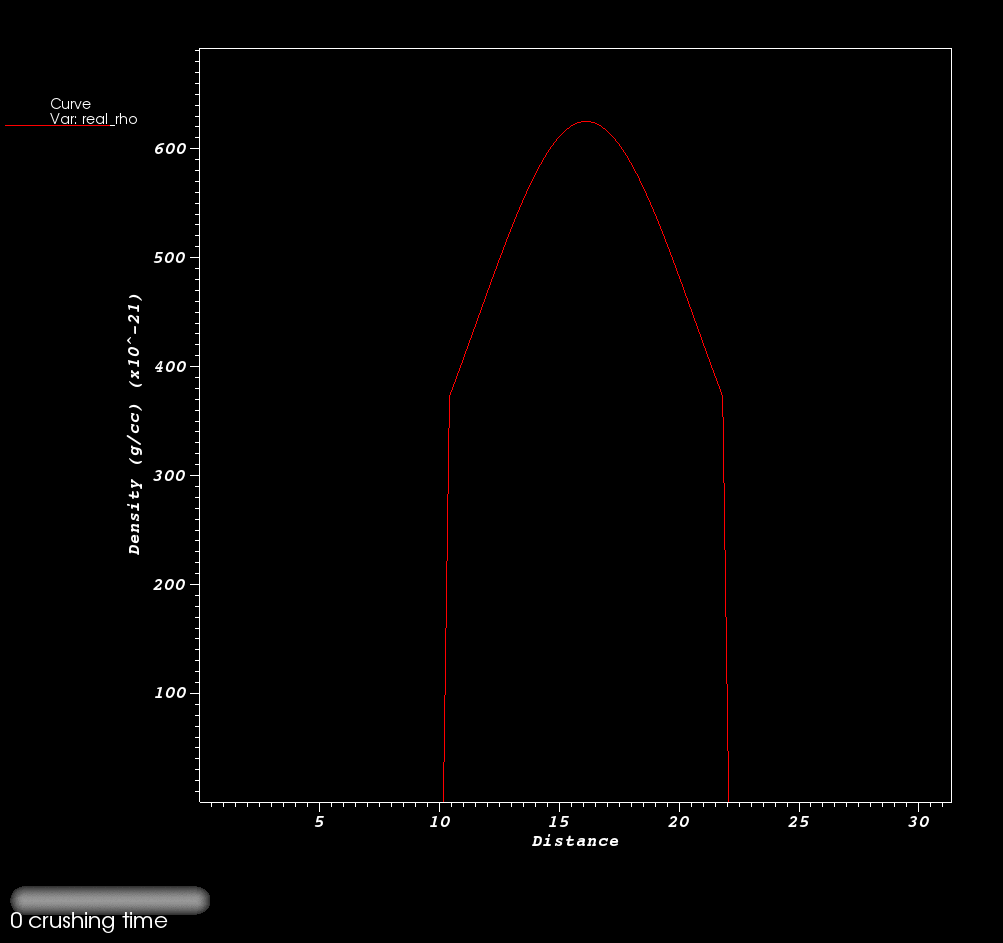Click the x-axis label 5
Screen dimensions: 1003x943
[x=319, y=821]
